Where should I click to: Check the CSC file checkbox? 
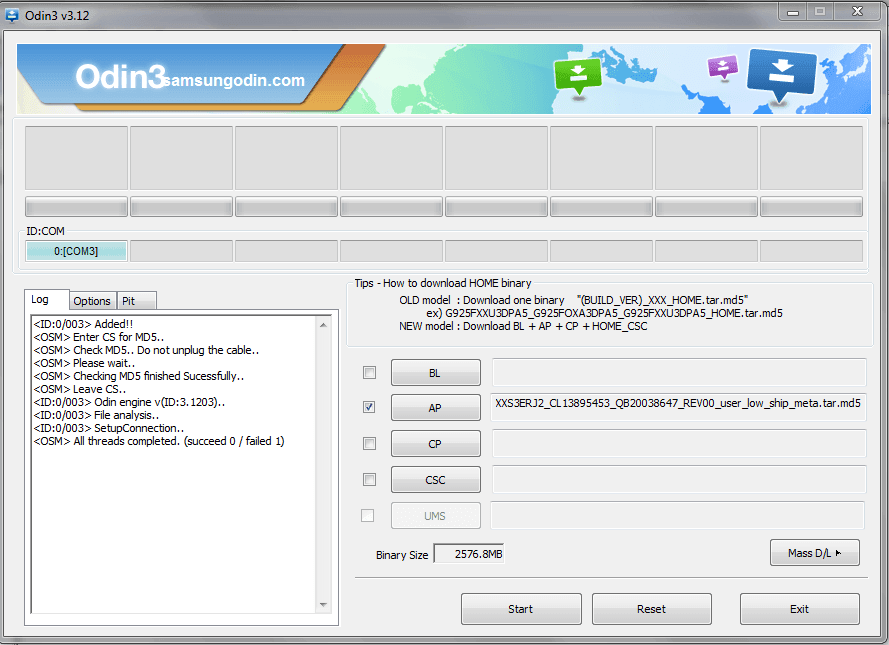pos(369,479)
